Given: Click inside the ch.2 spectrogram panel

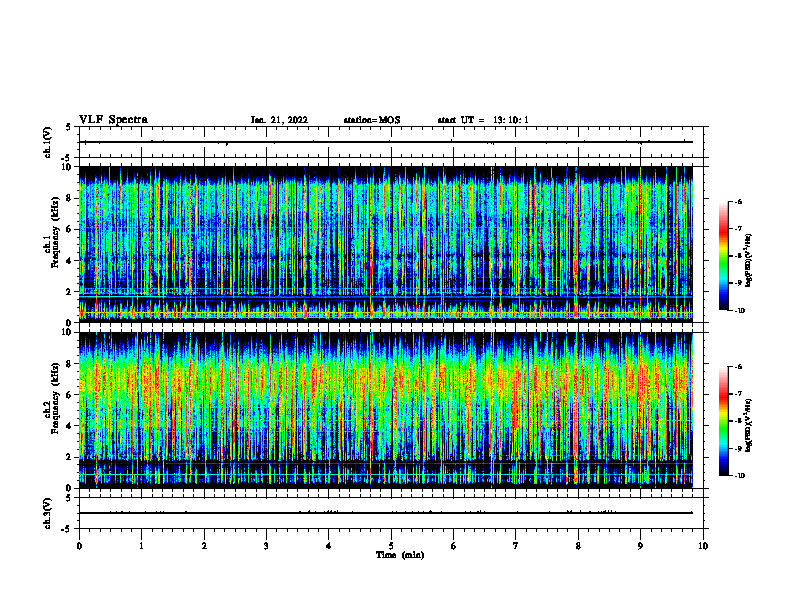Looking at the screenshot, I should click(x=386, y=410).
